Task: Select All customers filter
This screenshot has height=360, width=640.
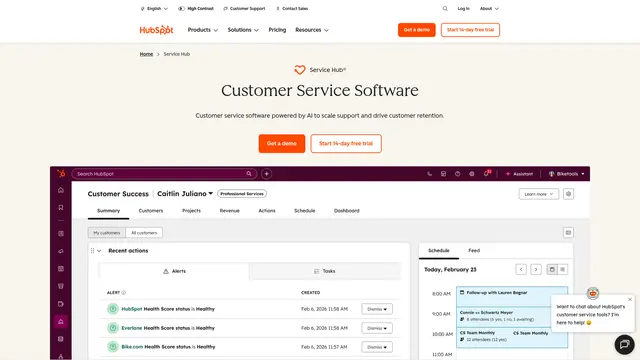Action: coord(144,233)
